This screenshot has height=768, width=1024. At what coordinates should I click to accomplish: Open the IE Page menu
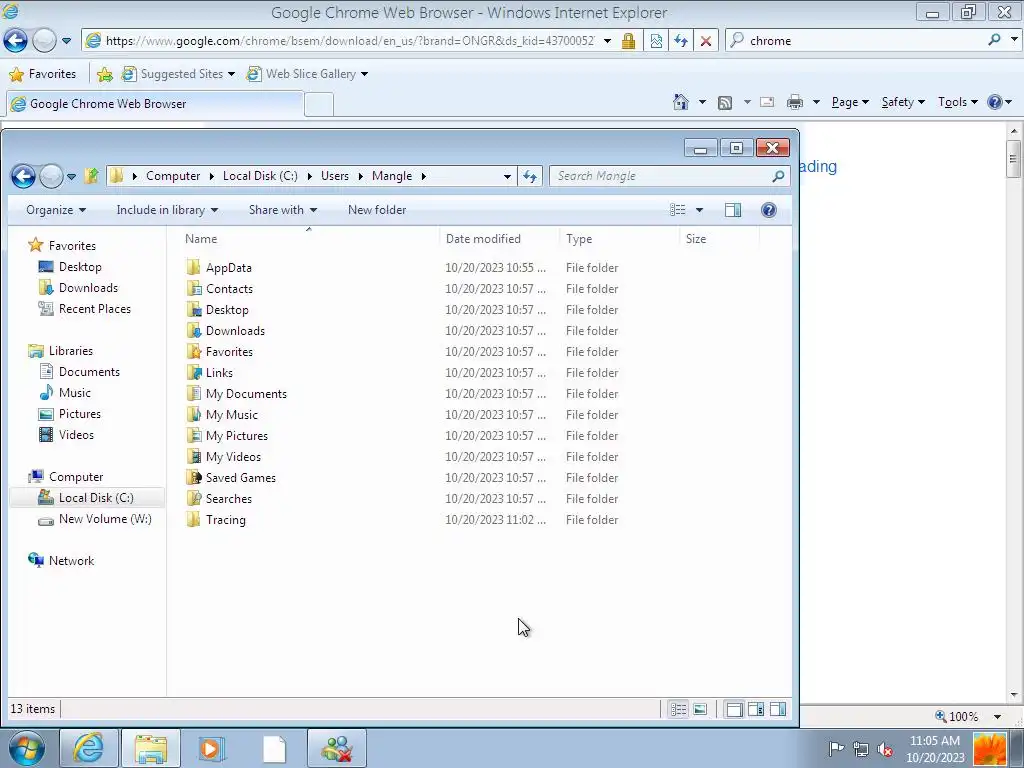(x=850, y=102)
